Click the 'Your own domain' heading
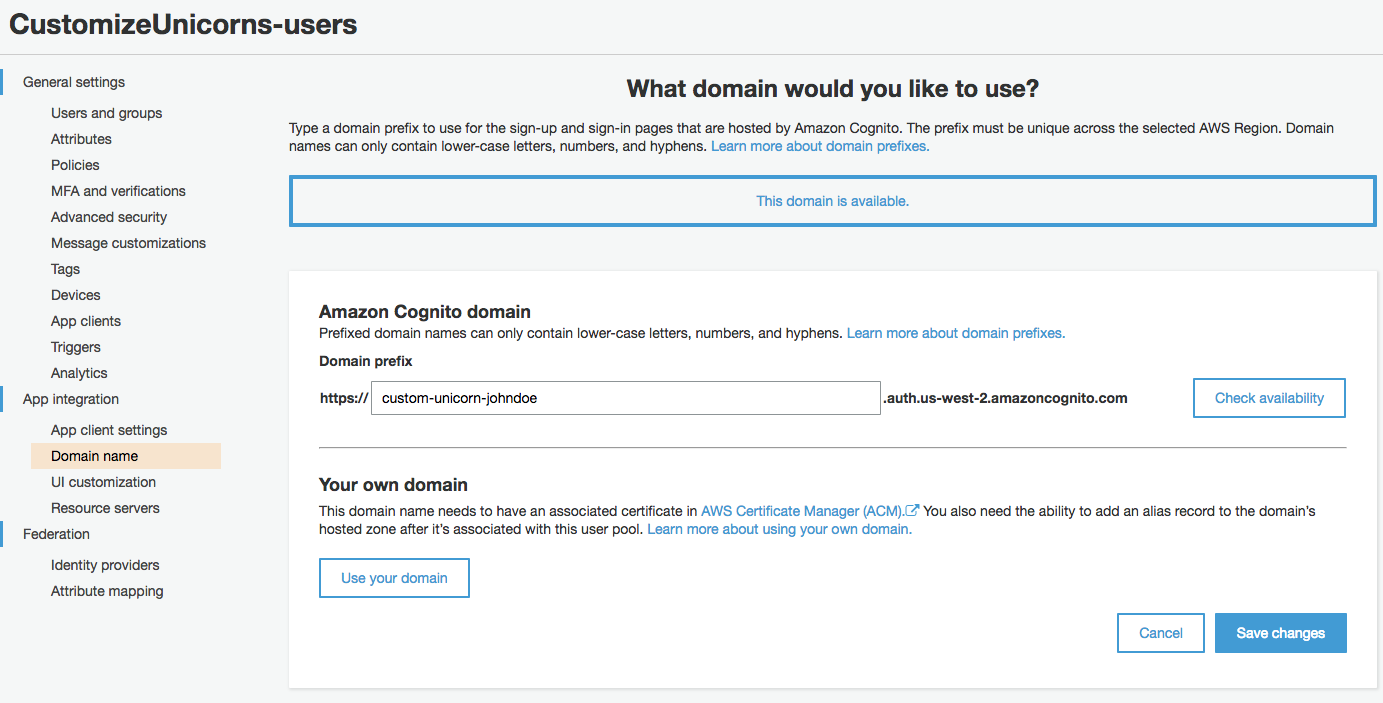 click(393, 485)
